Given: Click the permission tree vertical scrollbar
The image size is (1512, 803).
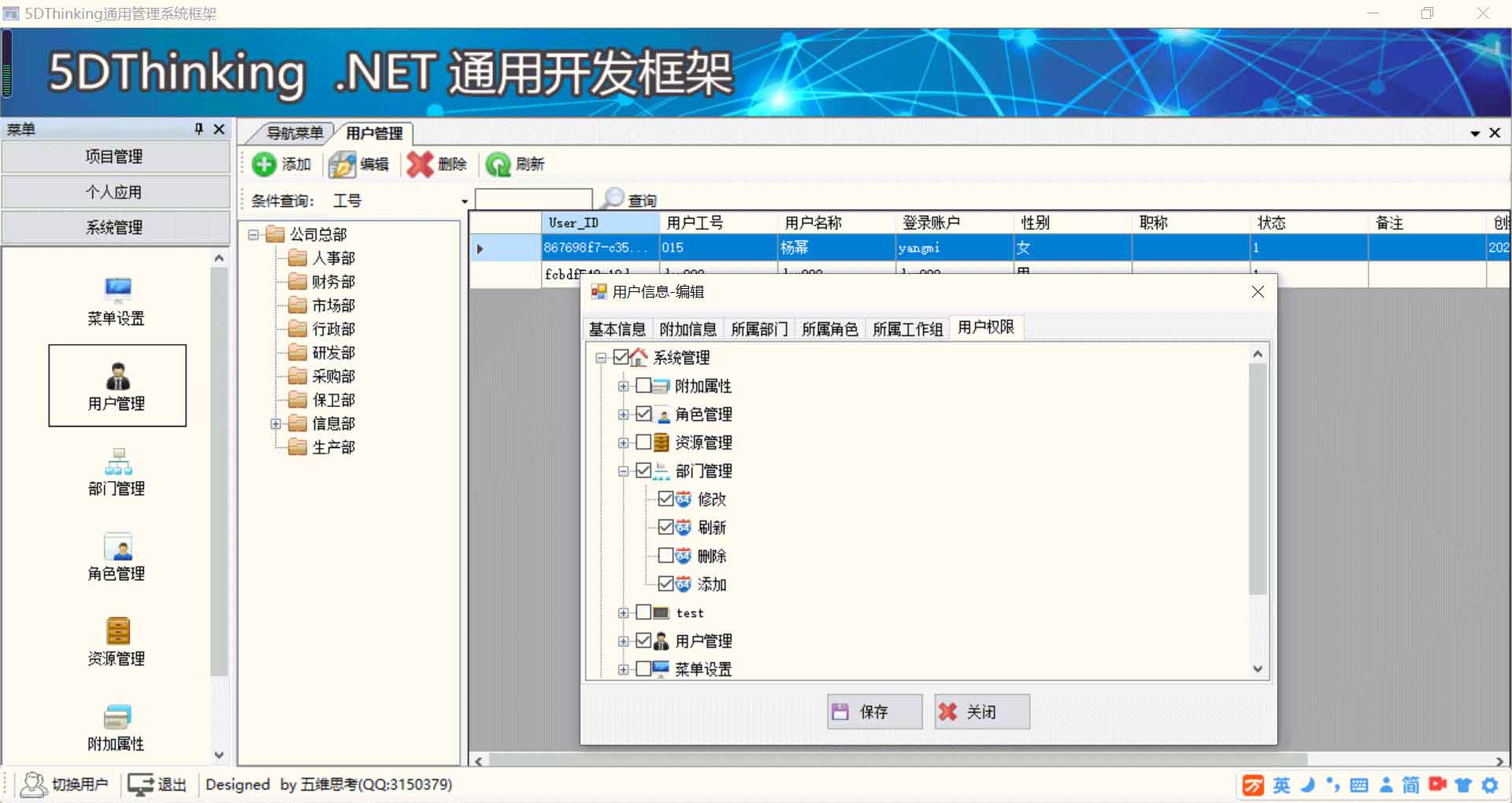Looking at the screenshot, I should pyautogui.click(x=1258, y=479).
